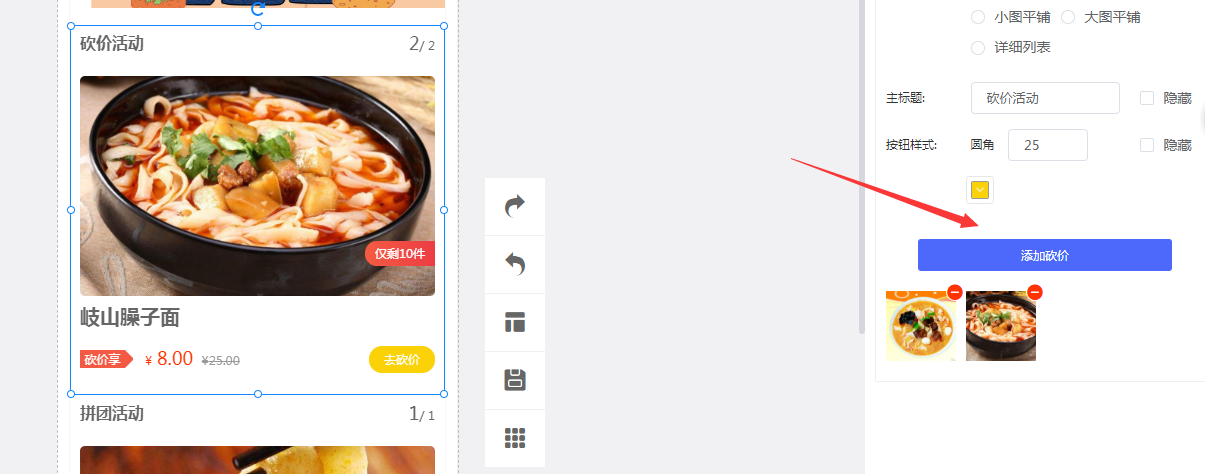Screen dimensions: 1205x474
Task: Click the save floppy disk icon
Action: [515, 380]
